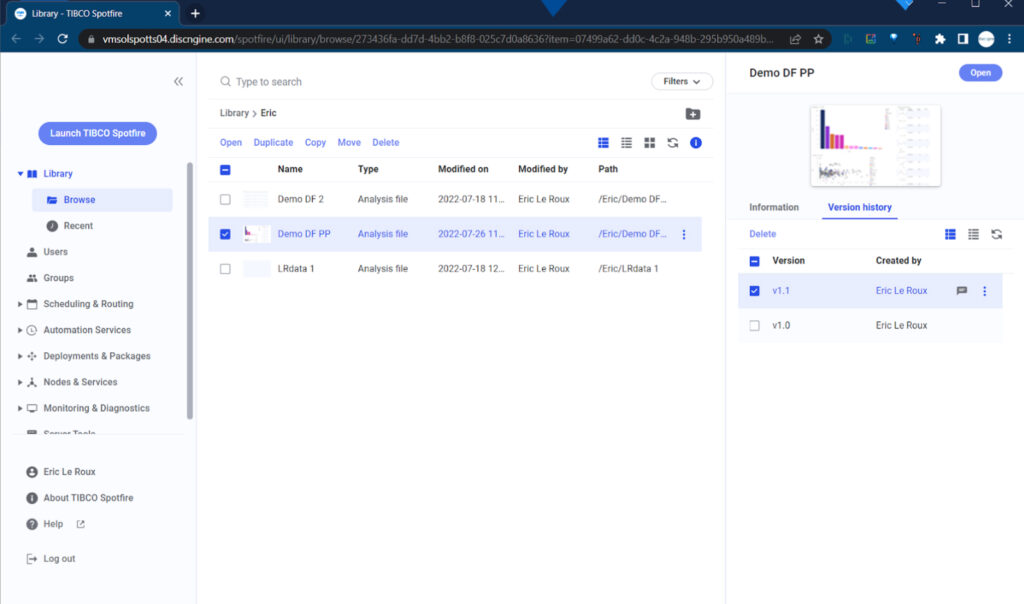Viewport: 1024px width, 604px height.
Task: Click the Demo DF PP preview thumbnail
Action: (x=874, y=146)
